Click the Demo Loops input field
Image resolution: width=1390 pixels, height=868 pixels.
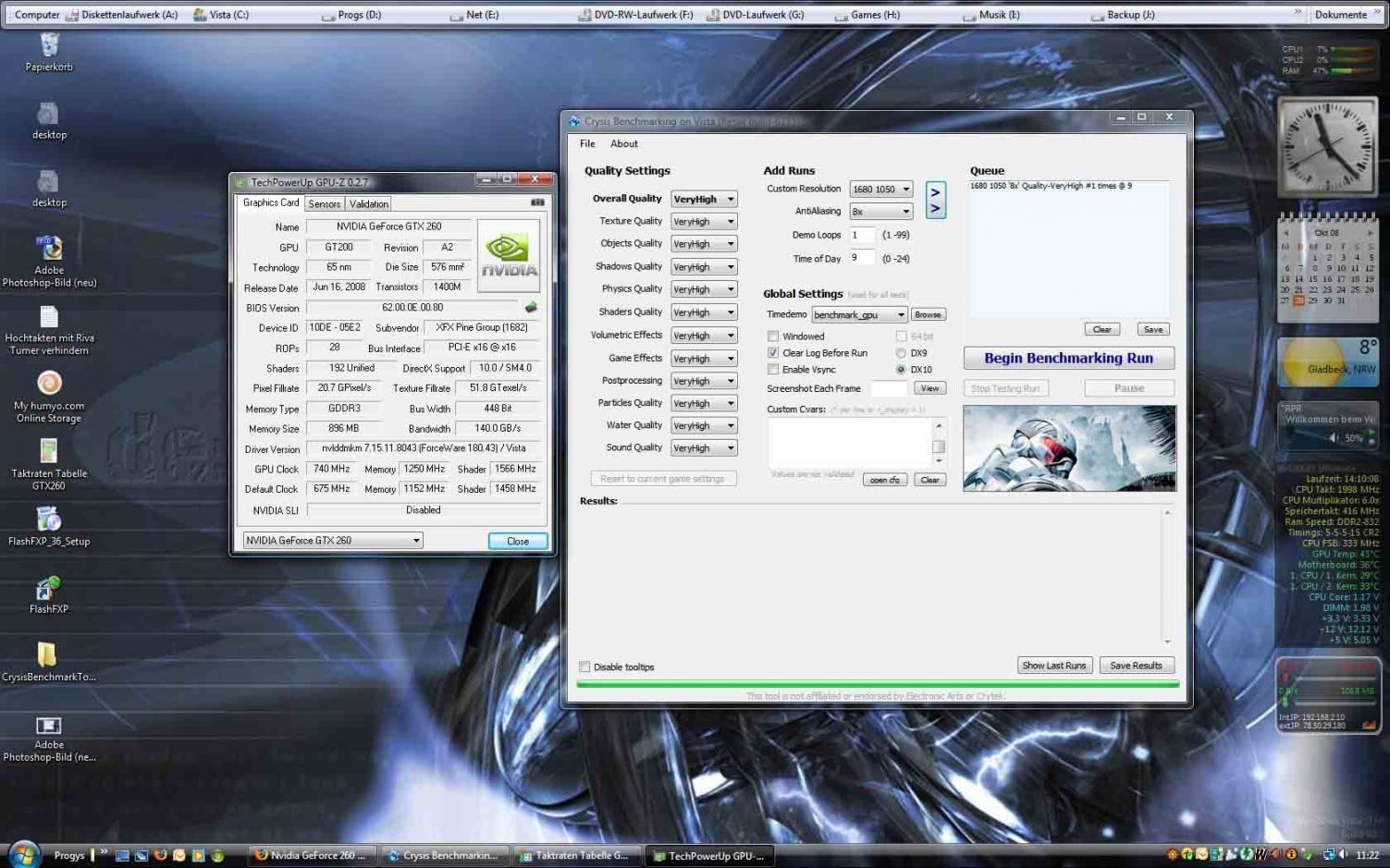pyautogui.click(x=862, y=235)
